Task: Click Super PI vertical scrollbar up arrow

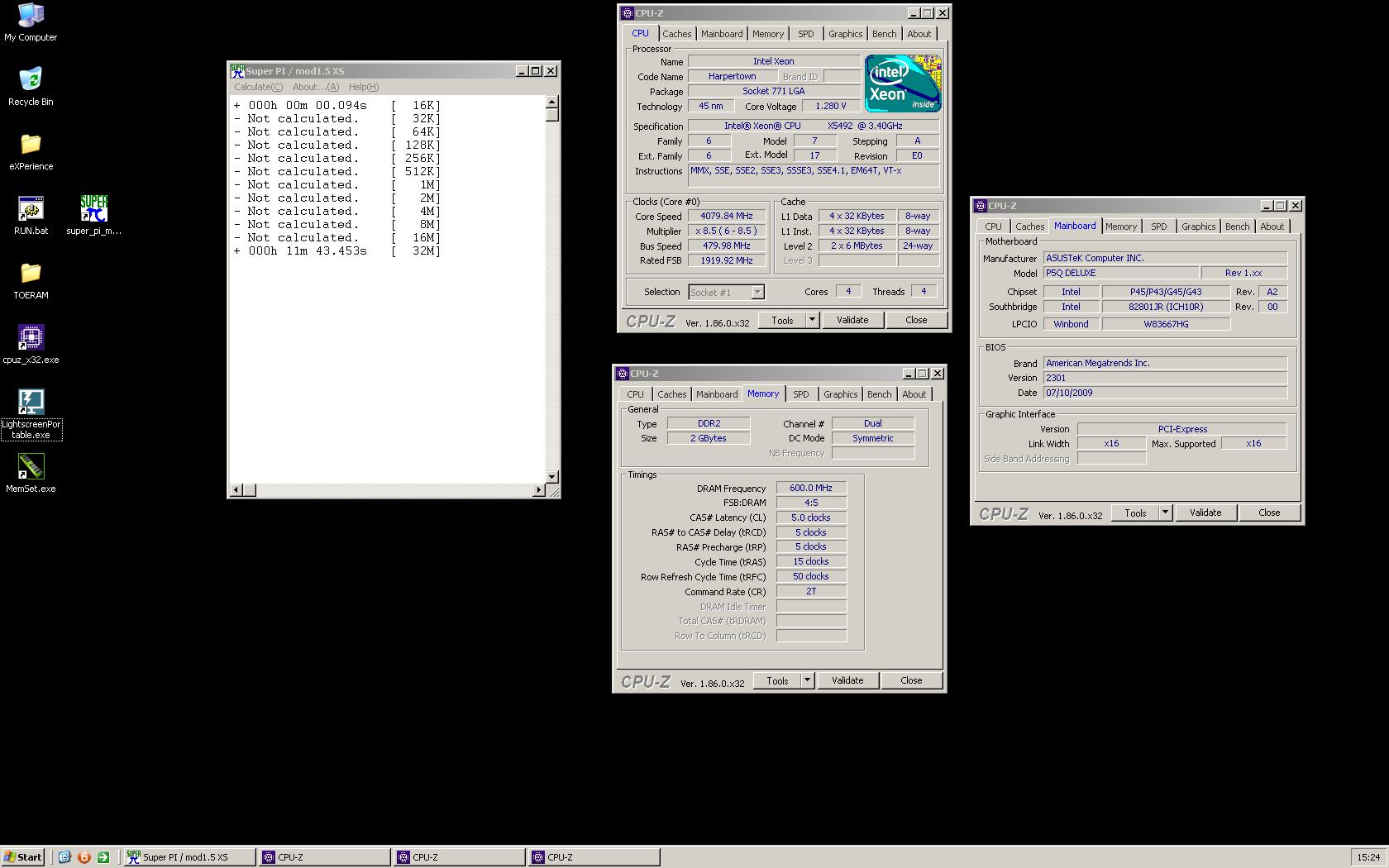Action: click(552, 103)
